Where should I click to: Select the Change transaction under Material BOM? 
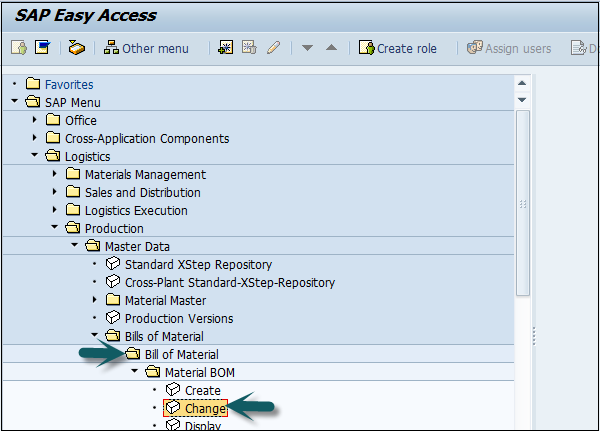point(203,408)
